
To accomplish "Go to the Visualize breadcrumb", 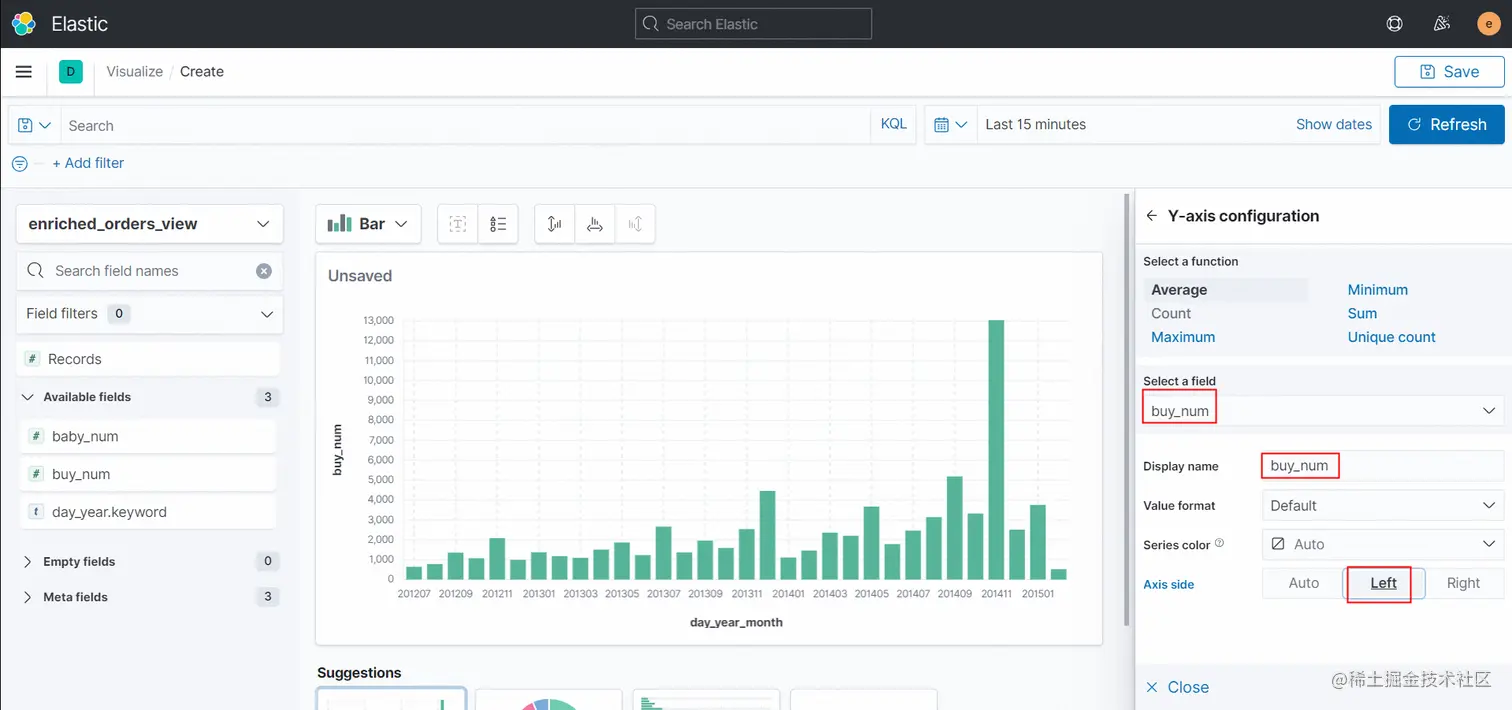I will coord(135,72).
